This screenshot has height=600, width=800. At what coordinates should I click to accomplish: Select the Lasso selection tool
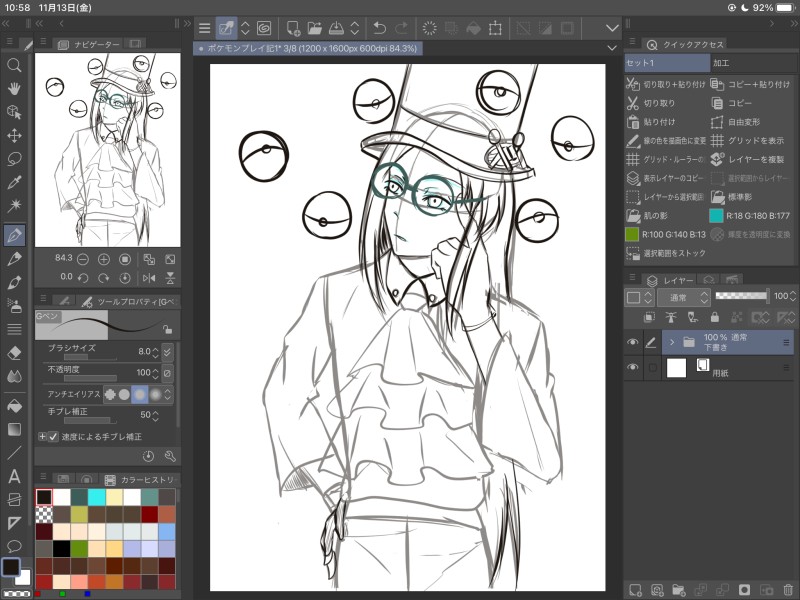click(x=14, y=159)
